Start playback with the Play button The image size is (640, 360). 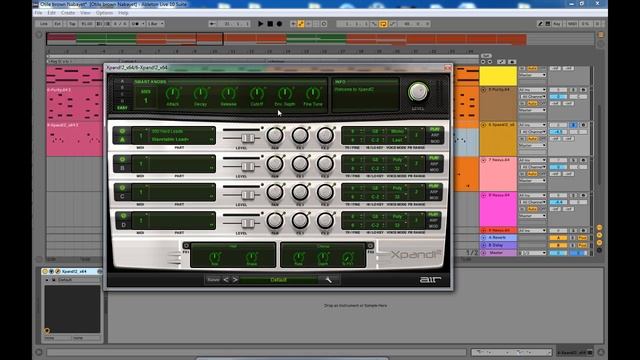(x=260, y=24)
